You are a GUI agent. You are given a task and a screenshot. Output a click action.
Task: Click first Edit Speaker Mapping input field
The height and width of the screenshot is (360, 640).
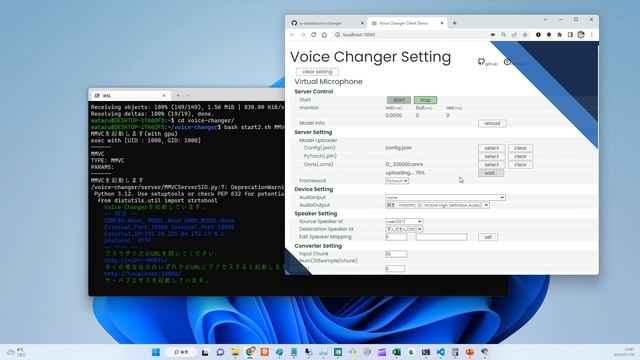point(396,237)
